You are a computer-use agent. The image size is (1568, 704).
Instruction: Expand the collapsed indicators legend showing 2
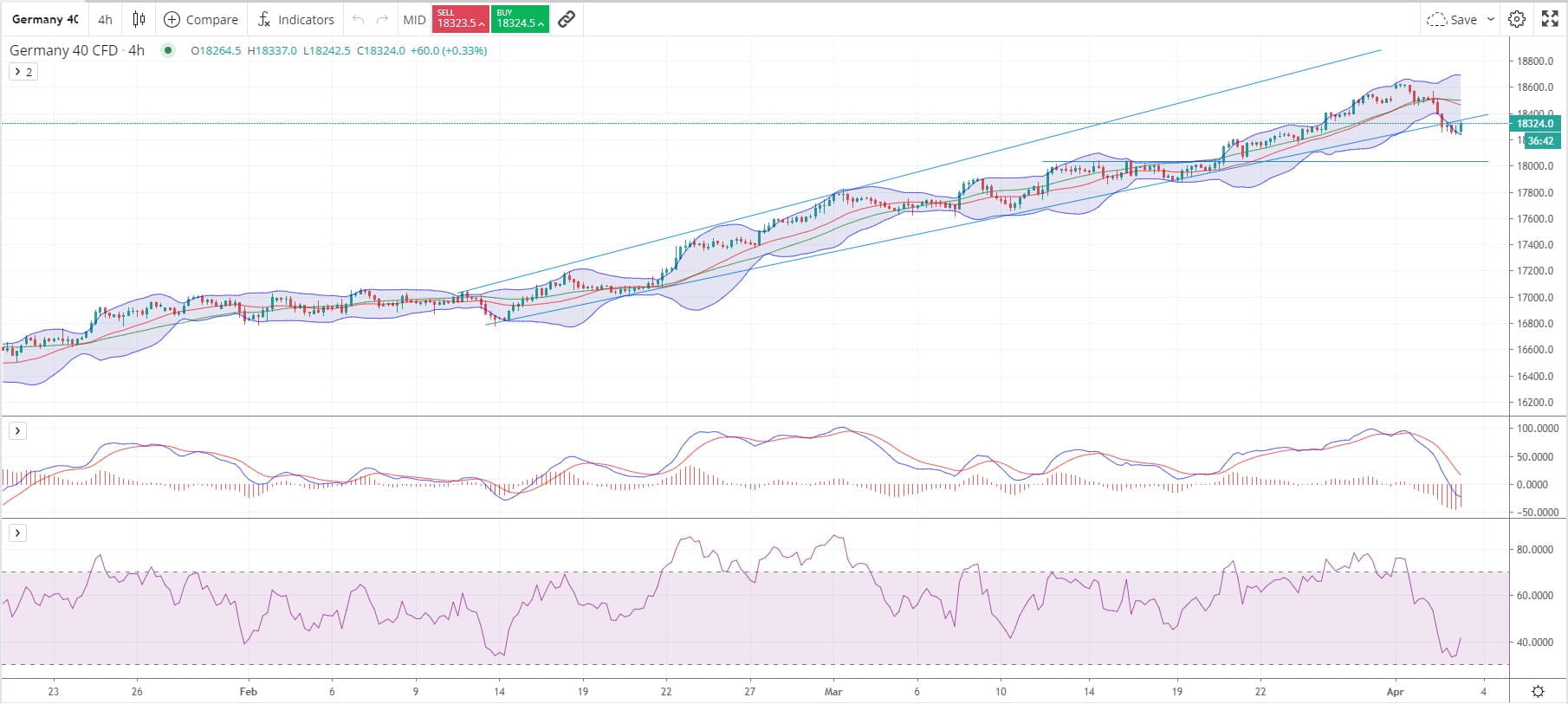(x=23, y=72)
